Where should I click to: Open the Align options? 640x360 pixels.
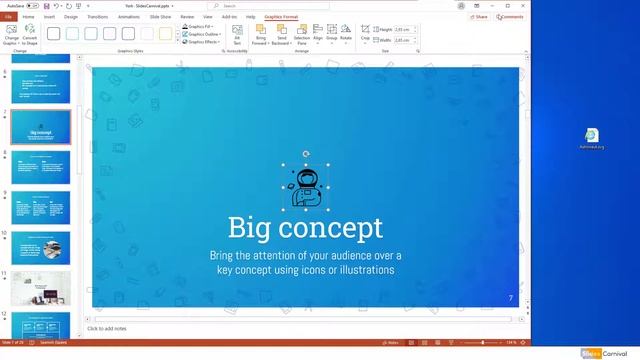coord(318,34)
